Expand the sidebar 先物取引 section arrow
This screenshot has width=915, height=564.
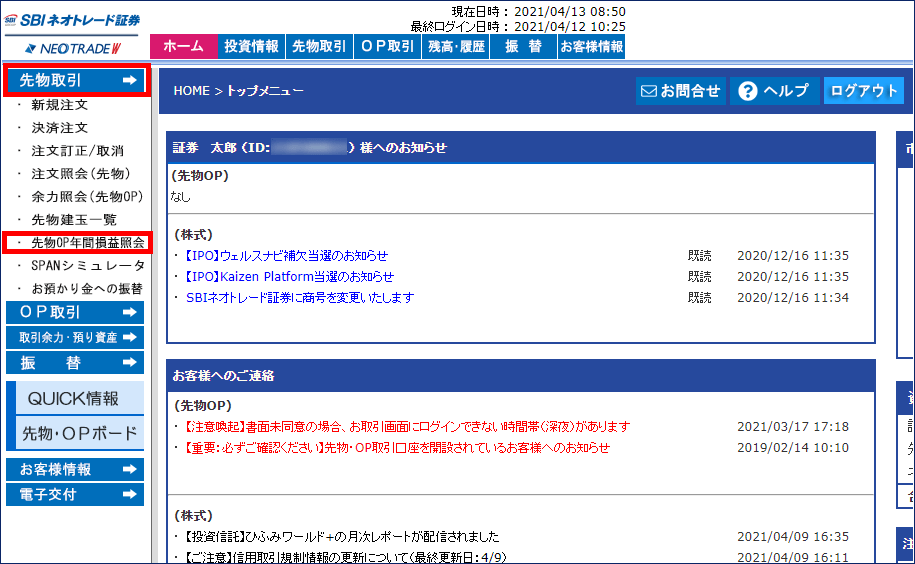130,80
